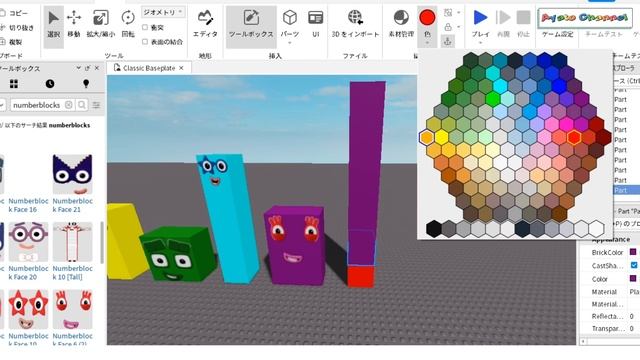This screenshot has width=640, height=360.
Task: Click the Color property purple swatch
Action: (633, 278)
